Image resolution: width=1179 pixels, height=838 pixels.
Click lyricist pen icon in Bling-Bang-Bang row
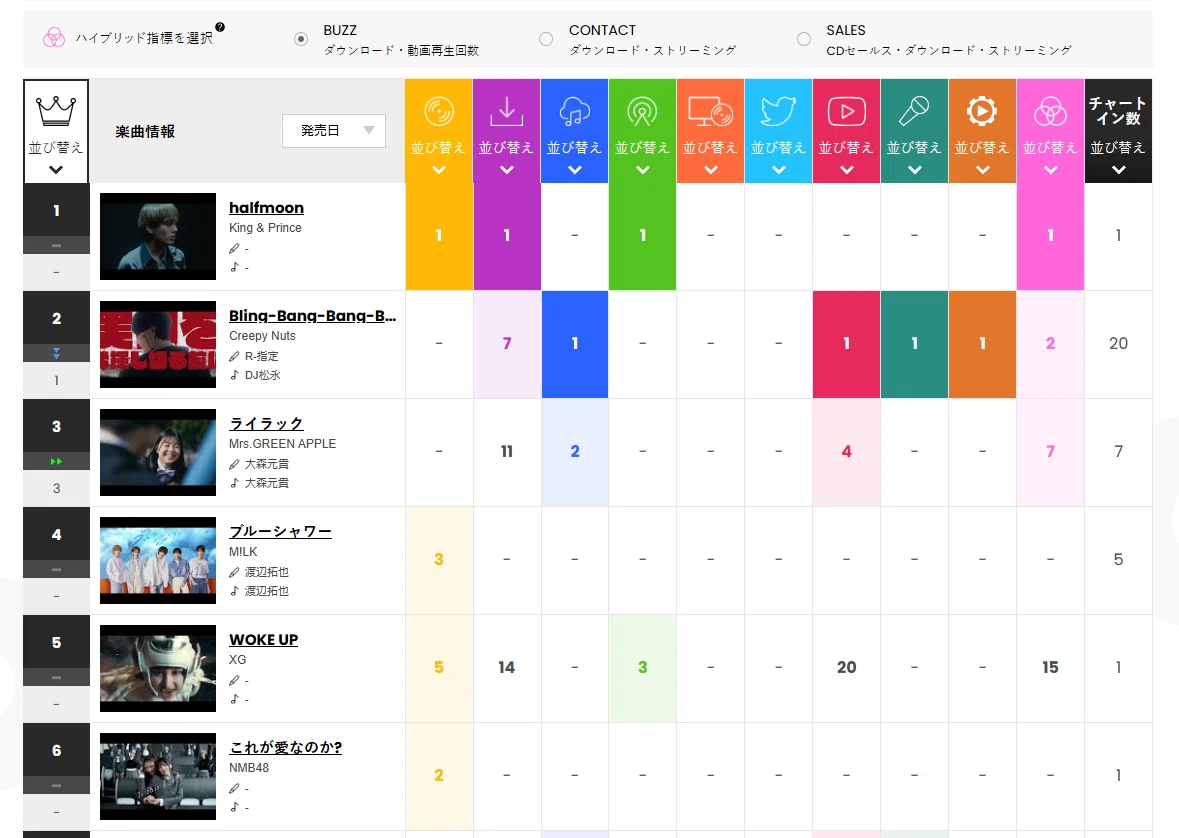point(235,357)
